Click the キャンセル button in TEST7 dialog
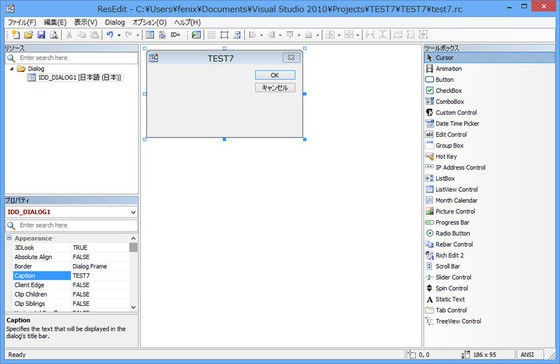Image resolution: width=560 pixels, height=364 pixels. pyautogui.click(x=275, y=88)
